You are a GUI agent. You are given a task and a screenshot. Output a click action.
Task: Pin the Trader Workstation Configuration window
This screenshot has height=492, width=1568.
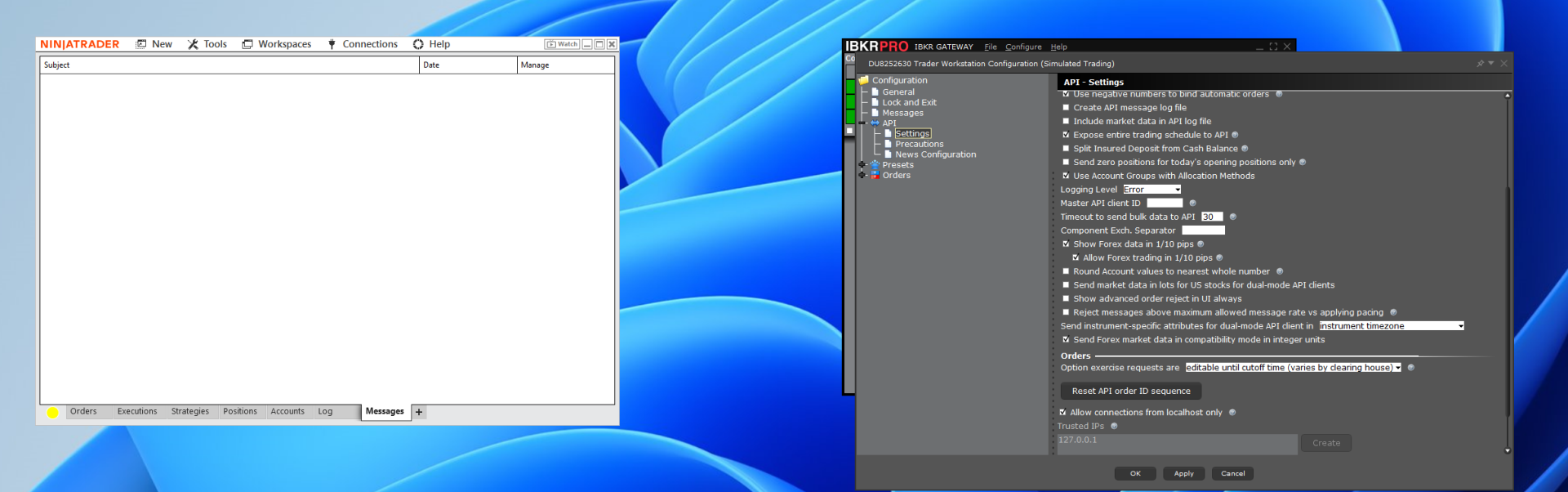1480,64
